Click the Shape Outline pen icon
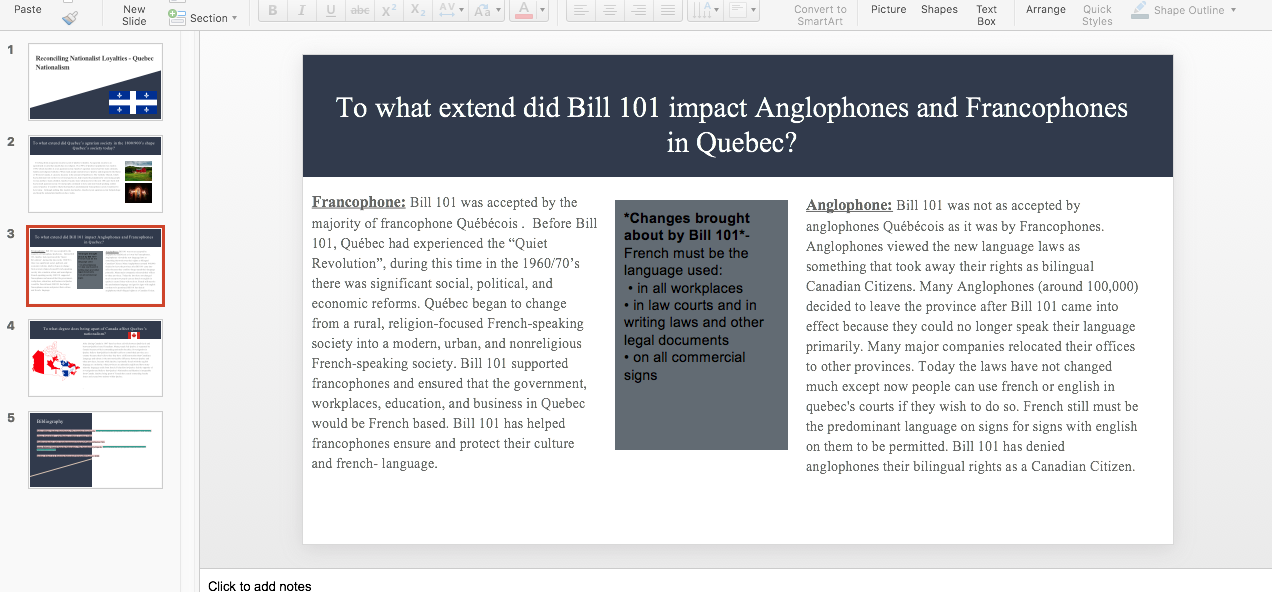The image size is (1272, 592). pos(1139,11)
